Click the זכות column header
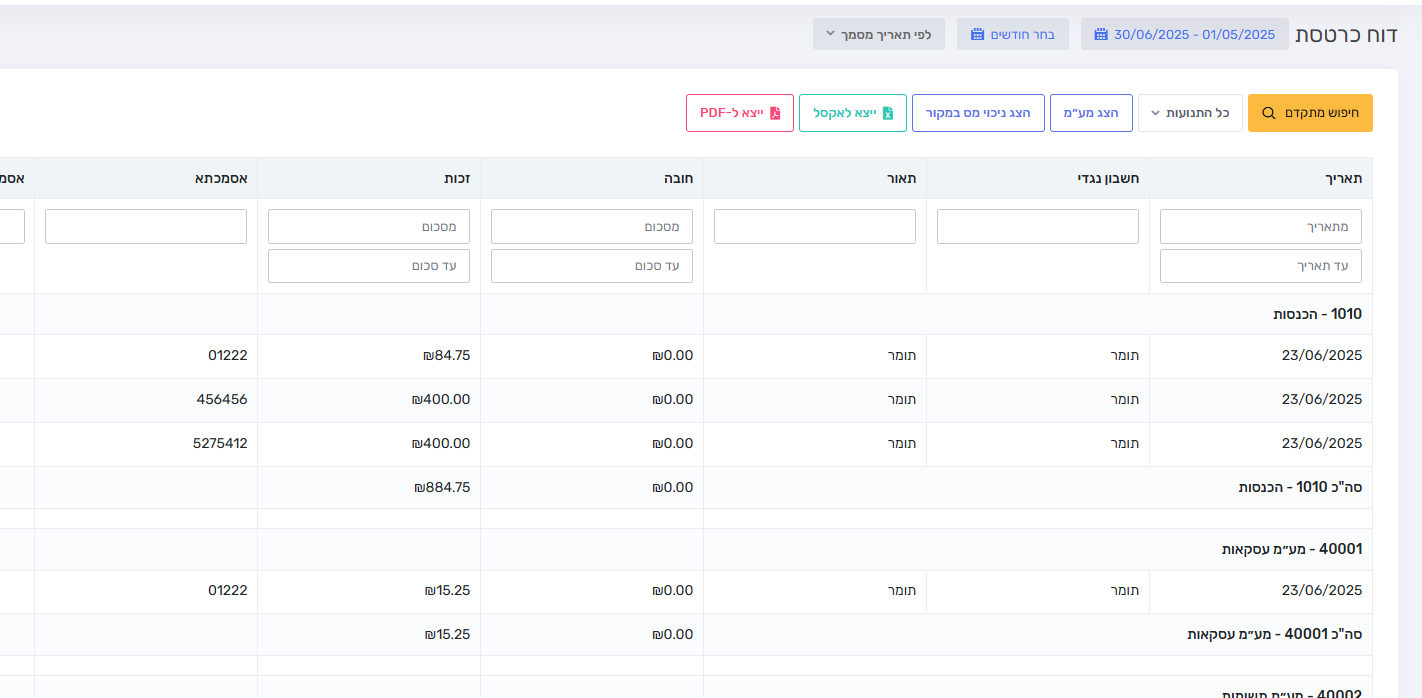This screenshot has height=698, width=1422. [x=457, y=178]
